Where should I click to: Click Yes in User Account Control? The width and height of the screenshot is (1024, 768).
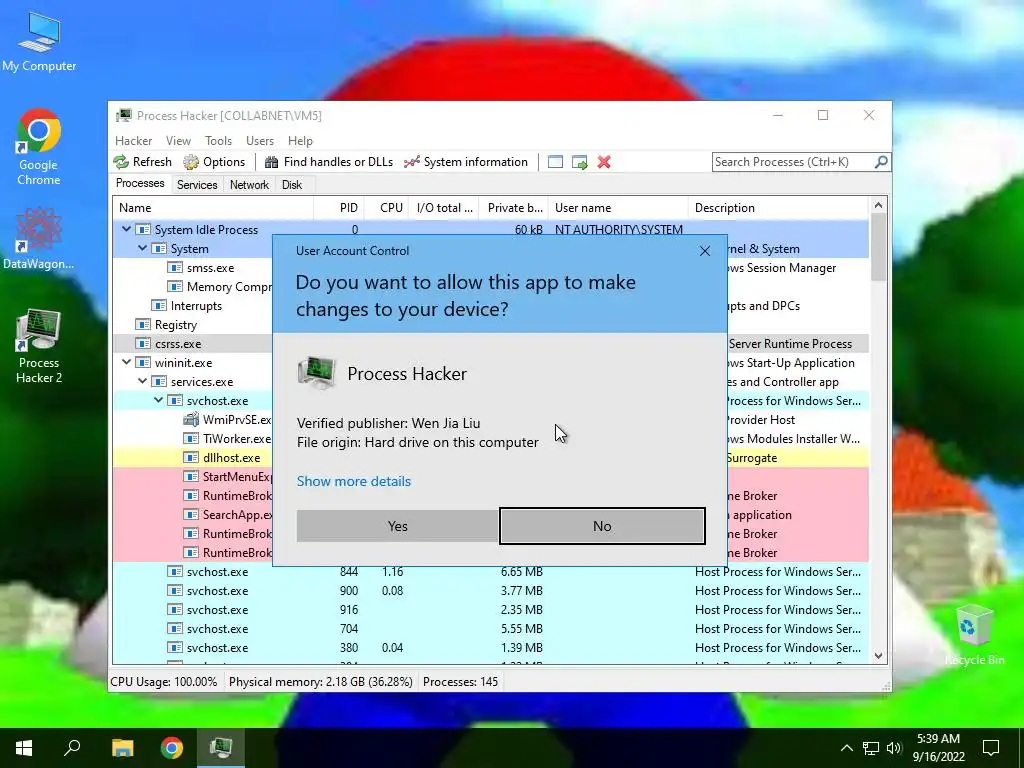pos(397,526)
